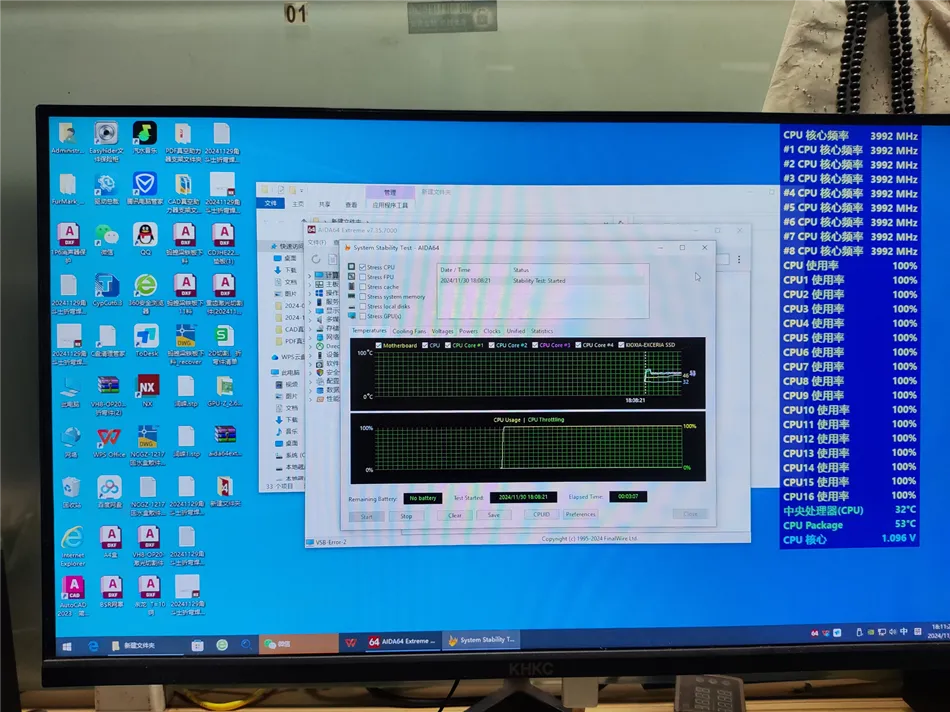Click the Start button in Stability Test
The height and width of the screenshot is (712, 950).
367,516
